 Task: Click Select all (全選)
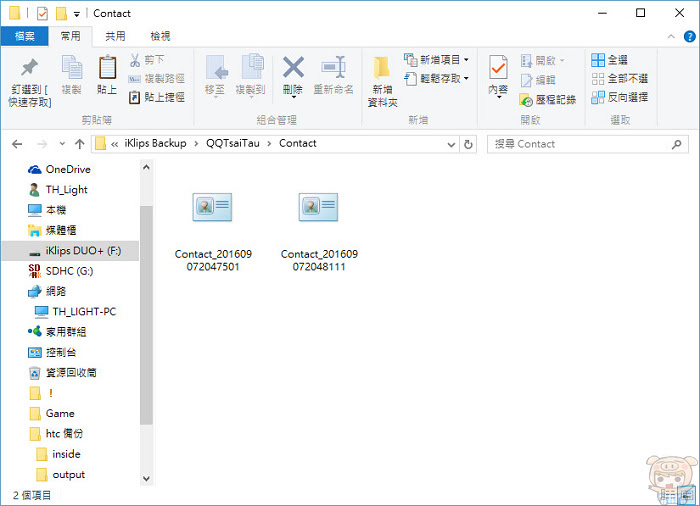[609, 60]
